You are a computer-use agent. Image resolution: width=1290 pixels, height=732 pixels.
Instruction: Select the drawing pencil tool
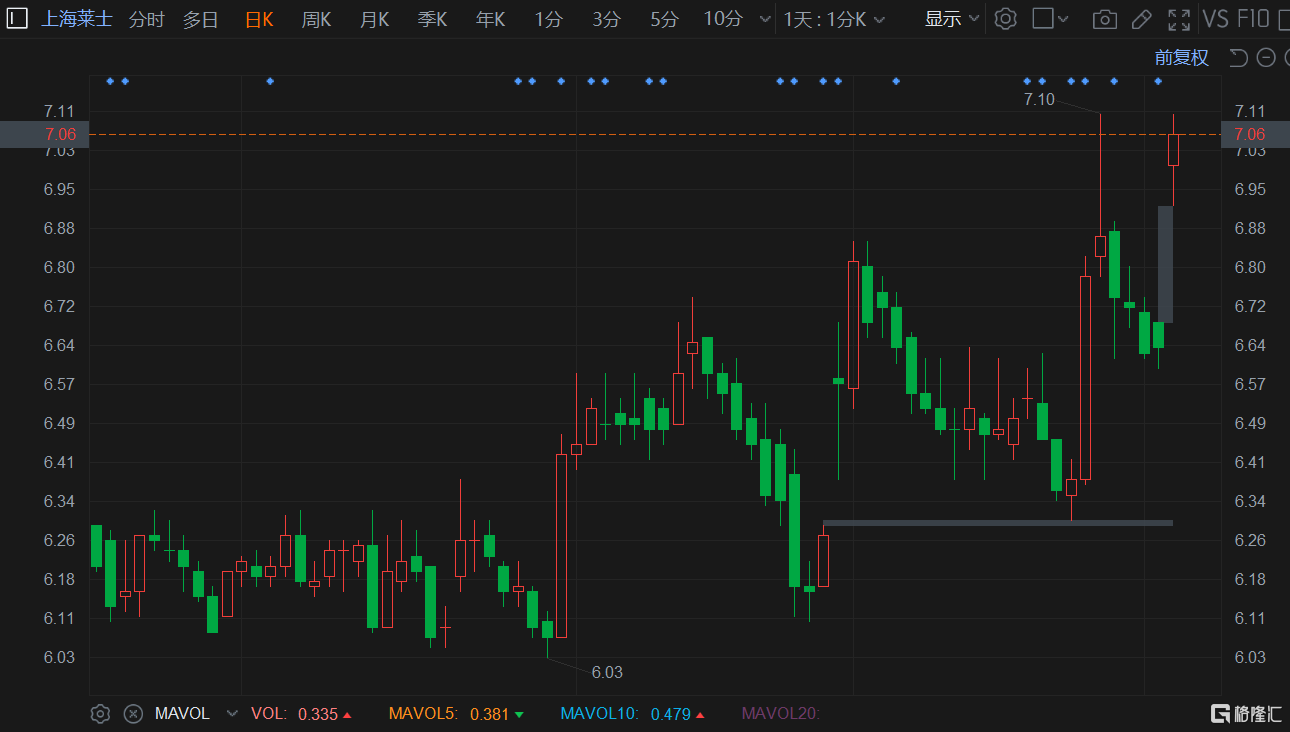point(1142,19)
